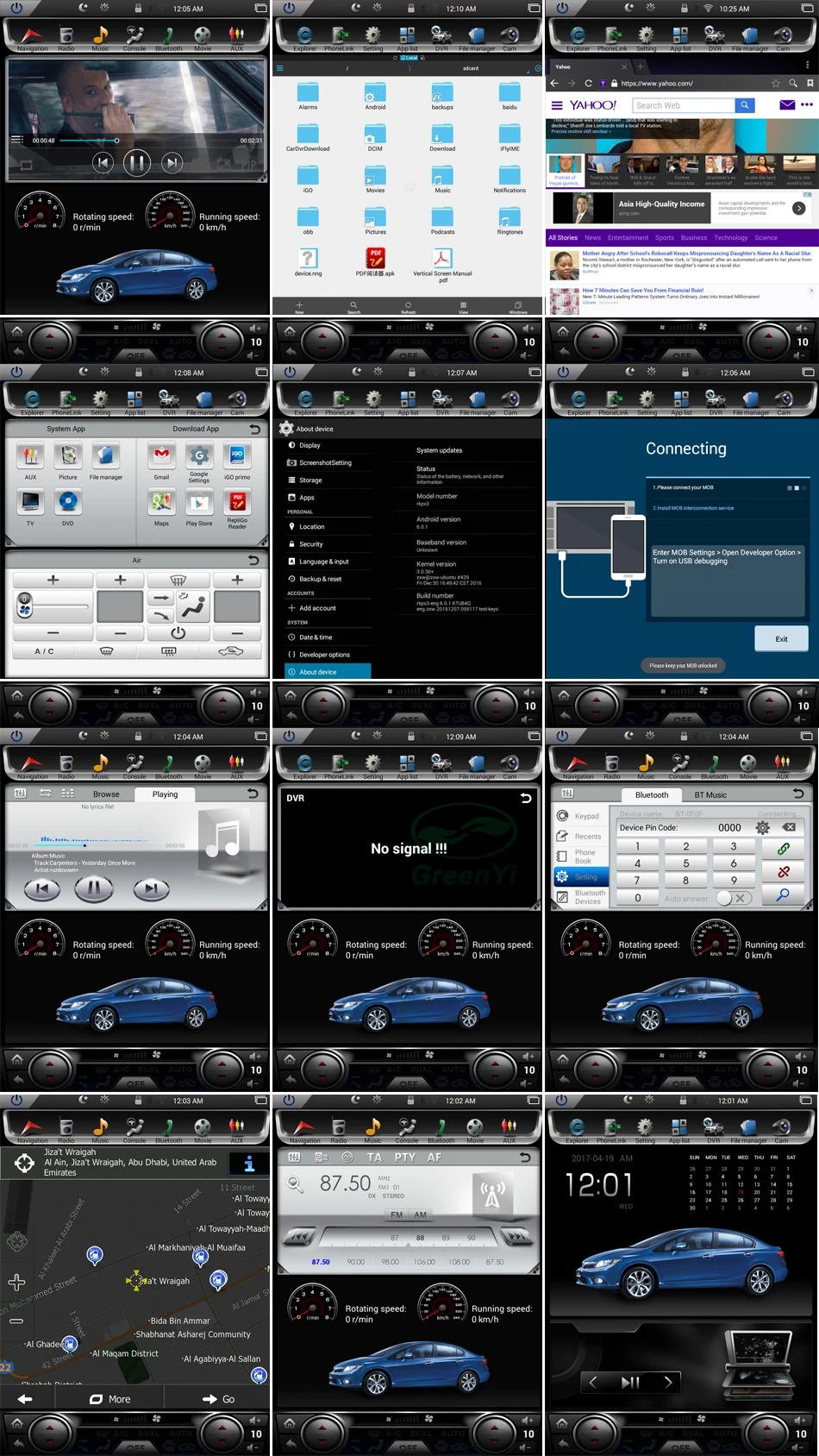Click the ad's right arrow chevron
Image resolution: width=819 pixels, height=1456 pixels.
point(799,208)
